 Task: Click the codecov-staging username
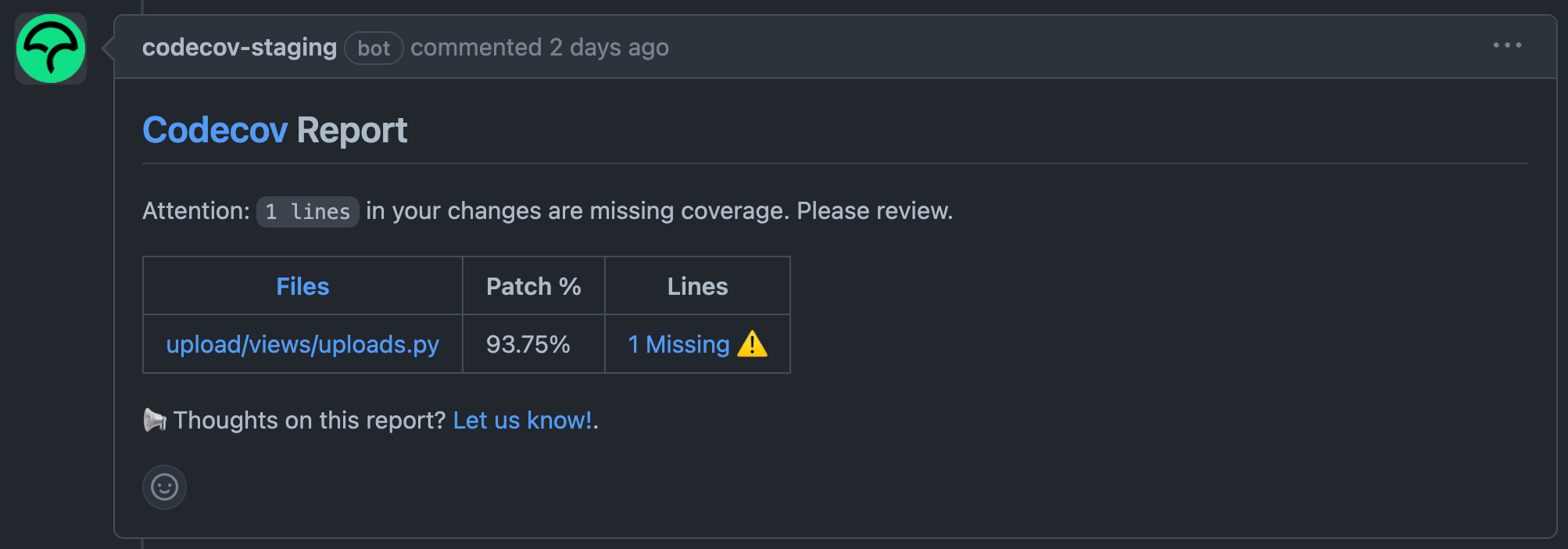238,47
